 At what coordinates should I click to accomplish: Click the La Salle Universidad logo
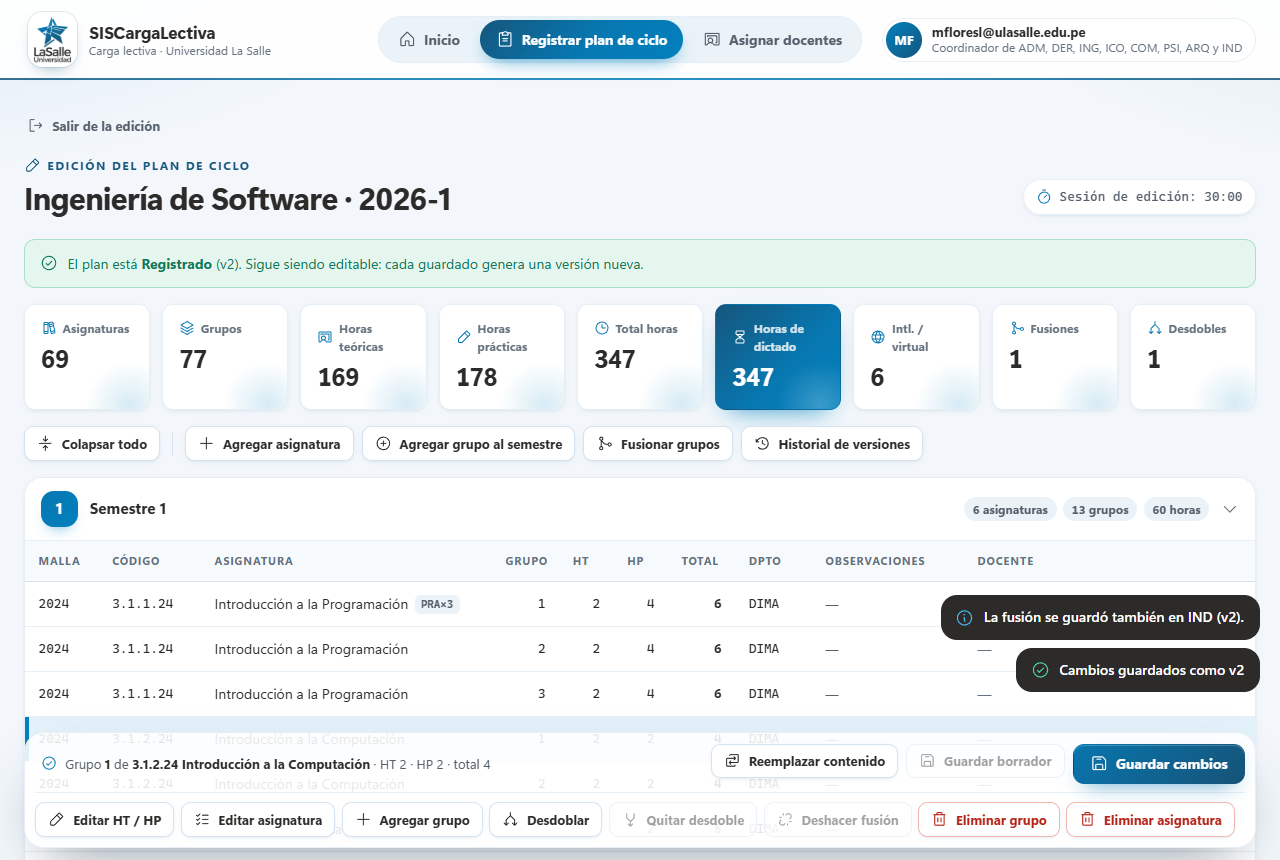(x=53, y=40)
